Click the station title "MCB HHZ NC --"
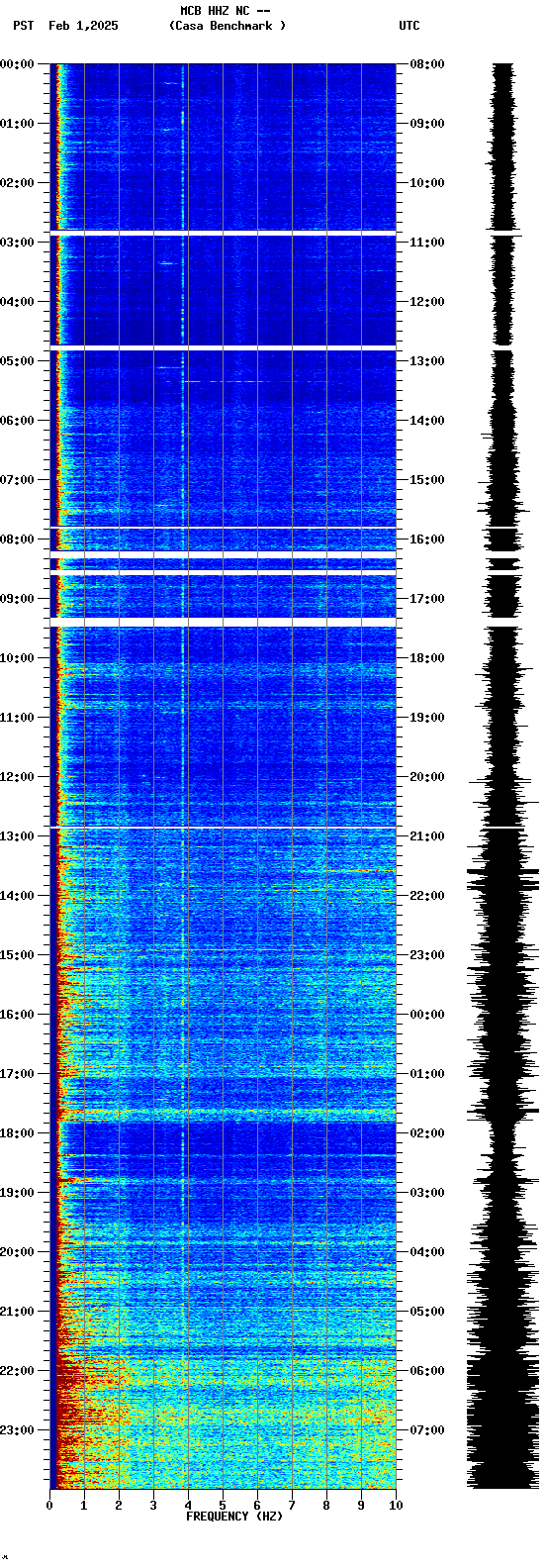This screenshot has width=546, height=1568. pyautogui.click(x=226, y=11)
